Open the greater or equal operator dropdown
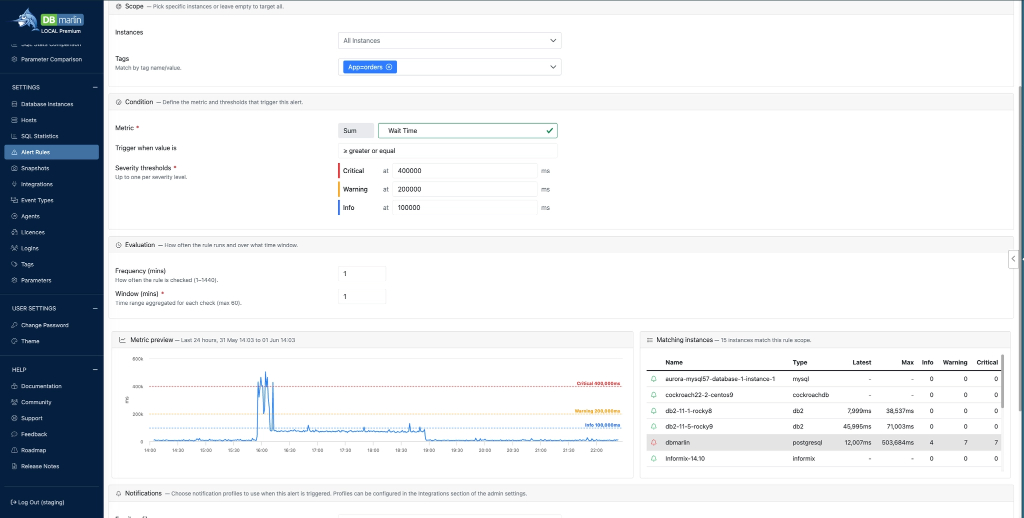1024x518 pixels. point(447,151)
